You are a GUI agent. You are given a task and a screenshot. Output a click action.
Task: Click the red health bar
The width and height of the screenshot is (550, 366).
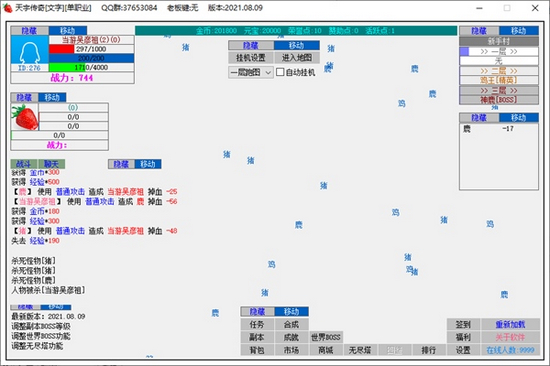coord(62,49)
